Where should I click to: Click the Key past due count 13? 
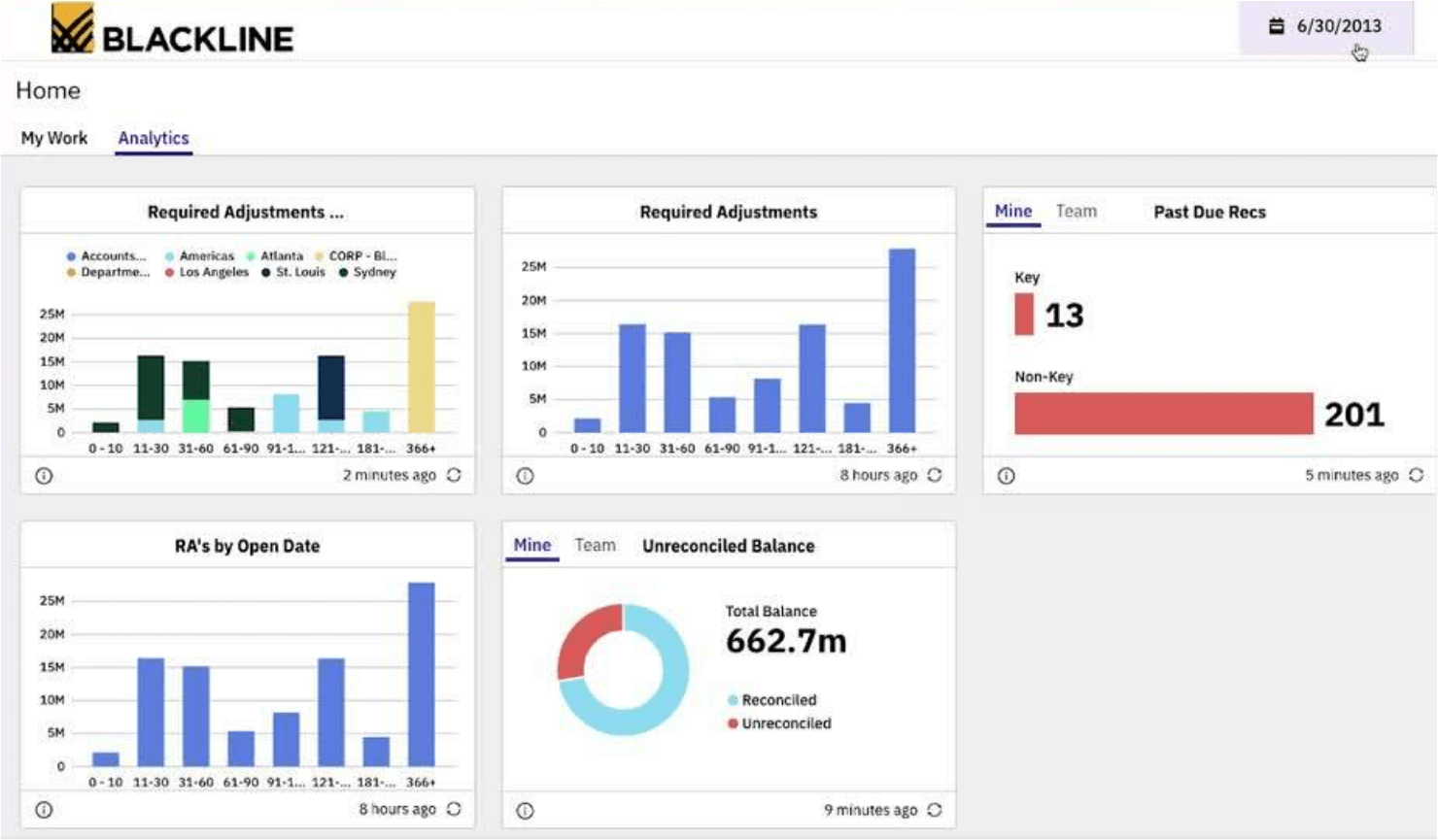click(x=1063, y=316)
